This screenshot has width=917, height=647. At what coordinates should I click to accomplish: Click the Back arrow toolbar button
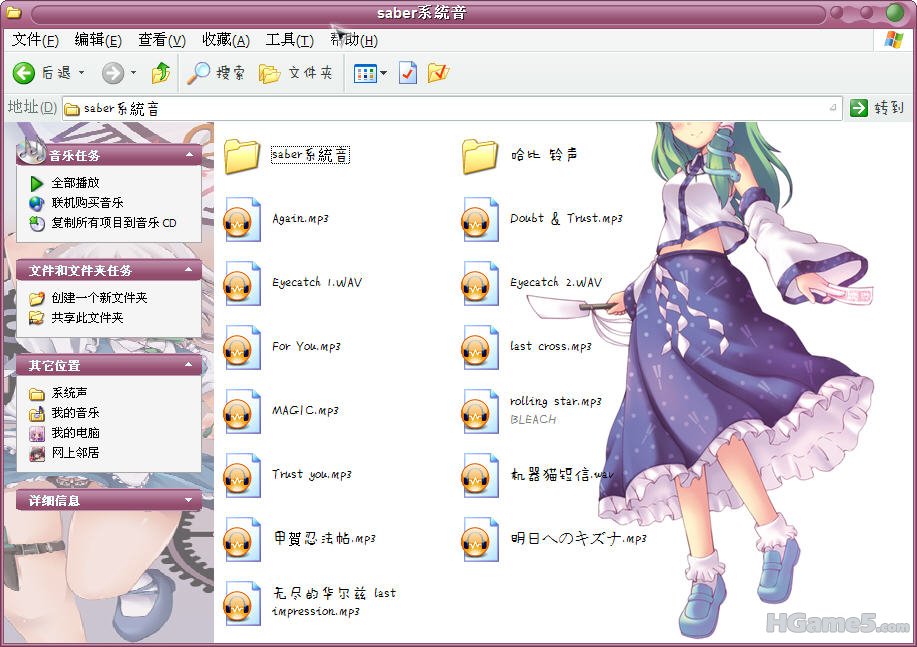pos(24,73)
